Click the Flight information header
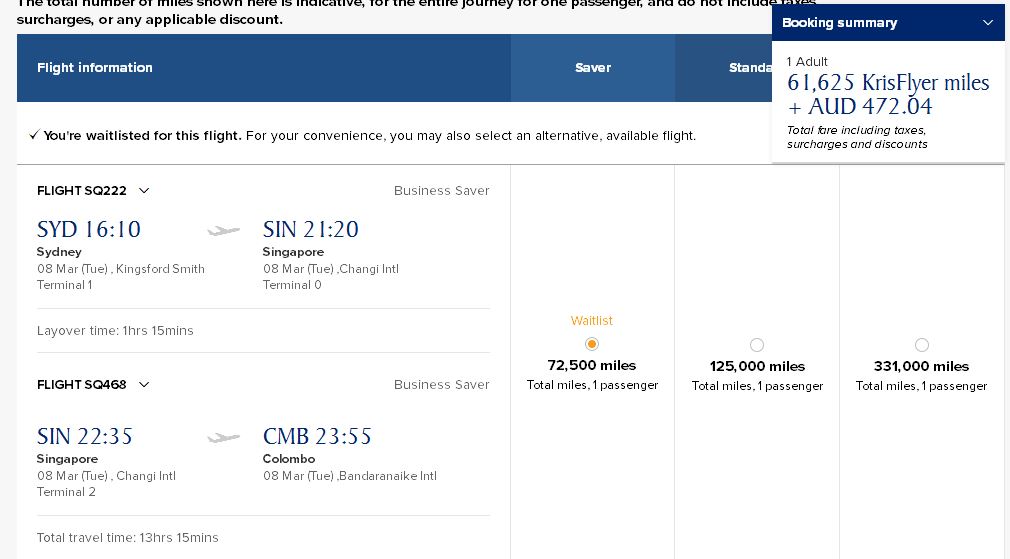Viewport: 1010px width, 559px height. 95,68
